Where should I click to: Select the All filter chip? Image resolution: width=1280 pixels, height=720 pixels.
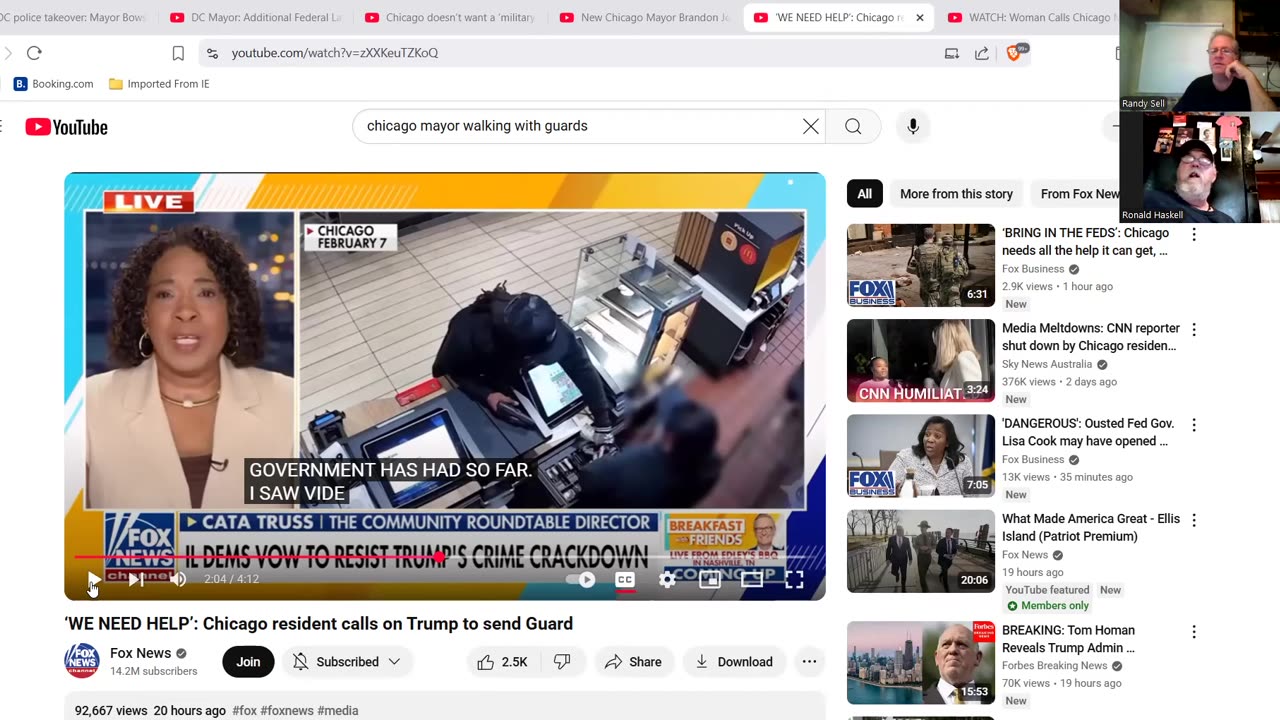coord(864,194)
